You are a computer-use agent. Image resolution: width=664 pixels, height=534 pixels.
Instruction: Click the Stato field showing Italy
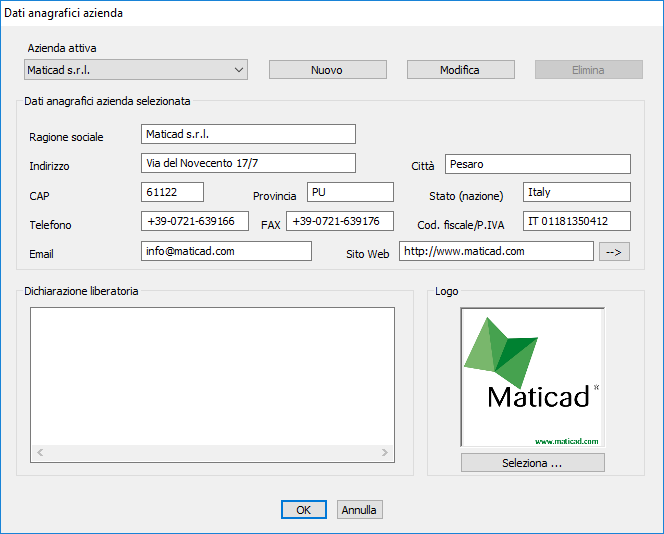[x=577, y=192]
